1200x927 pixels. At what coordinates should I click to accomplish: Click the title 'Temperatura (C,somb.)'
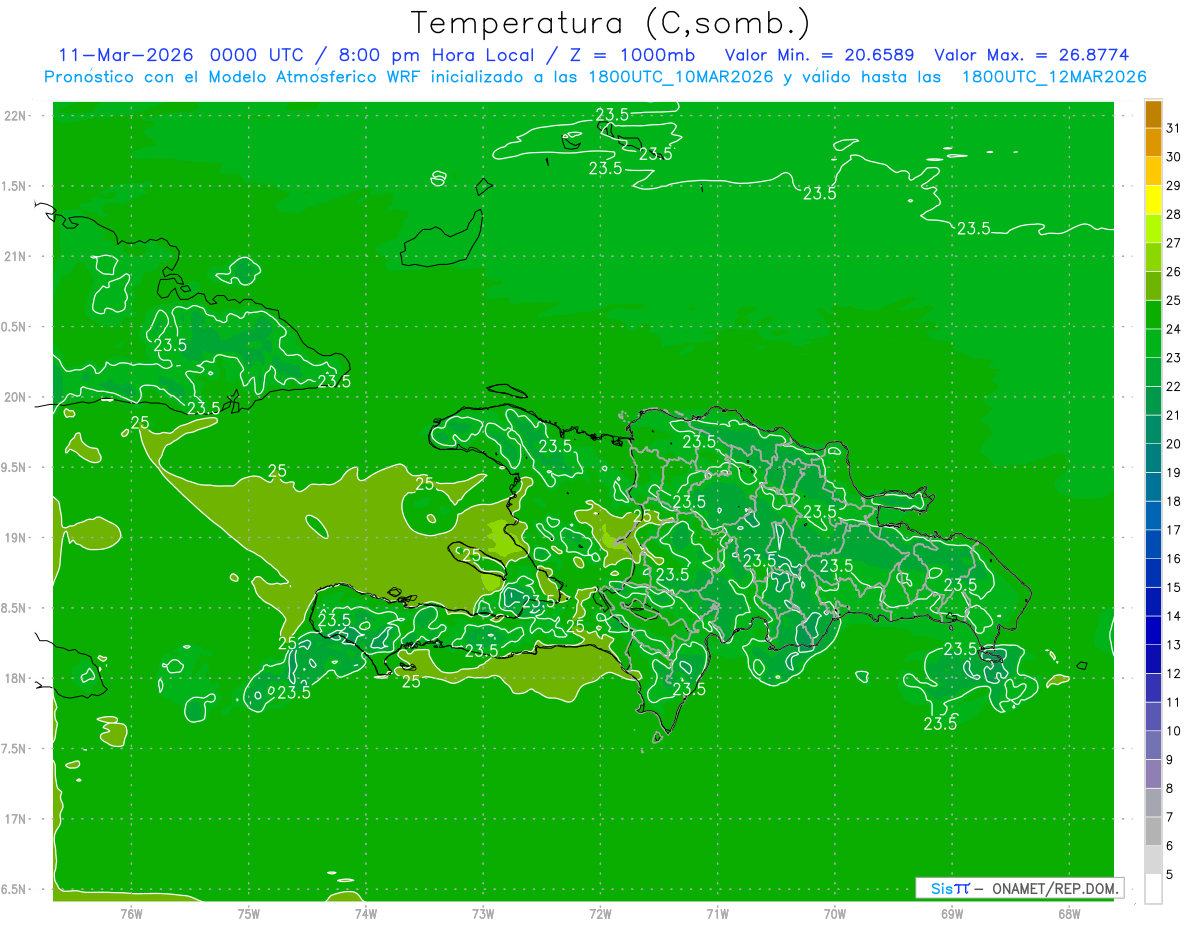[x=611, y=24]
